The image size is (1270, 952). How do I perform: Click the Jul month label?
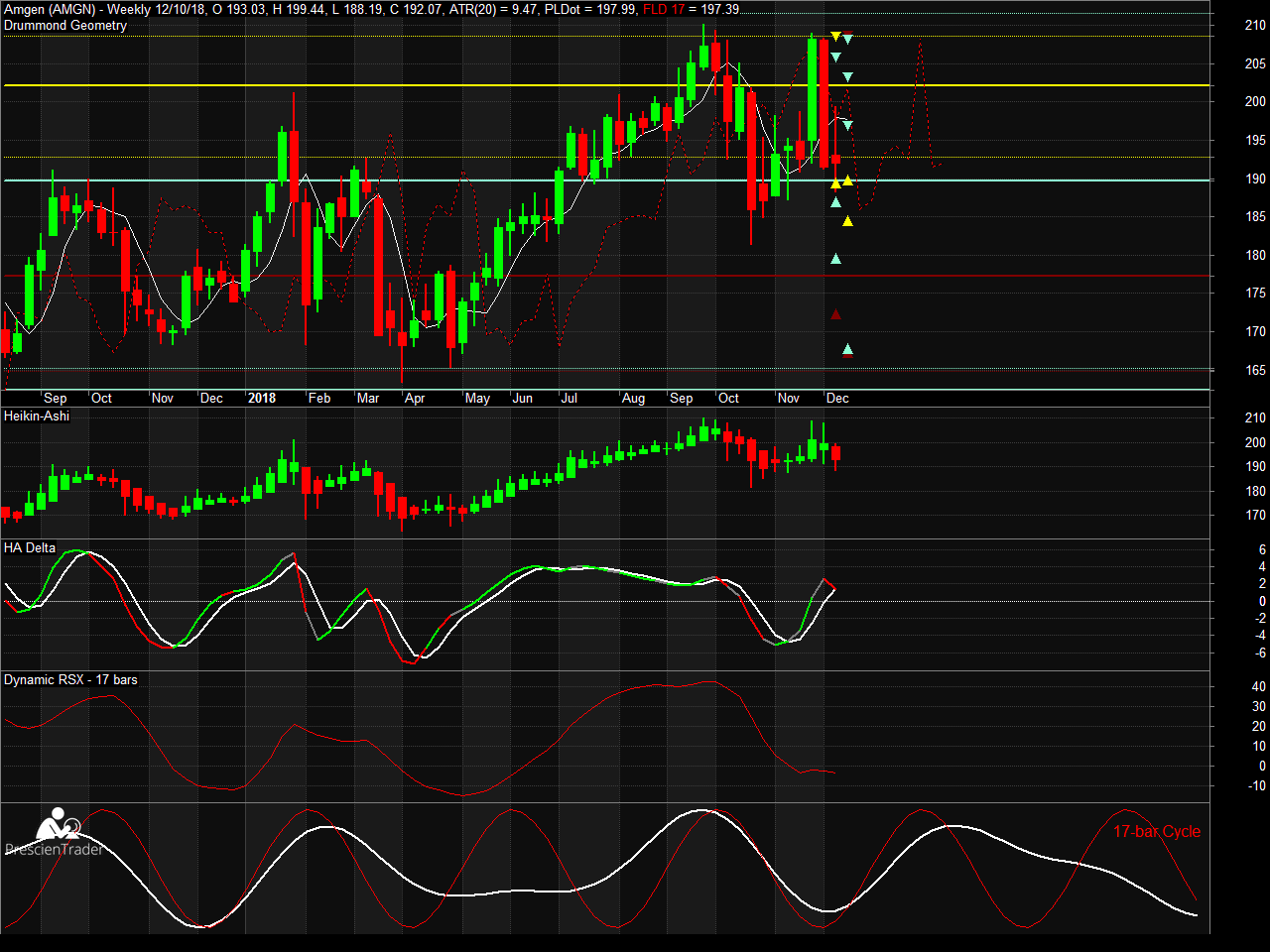pyautogui.click(x=570, y=398)
